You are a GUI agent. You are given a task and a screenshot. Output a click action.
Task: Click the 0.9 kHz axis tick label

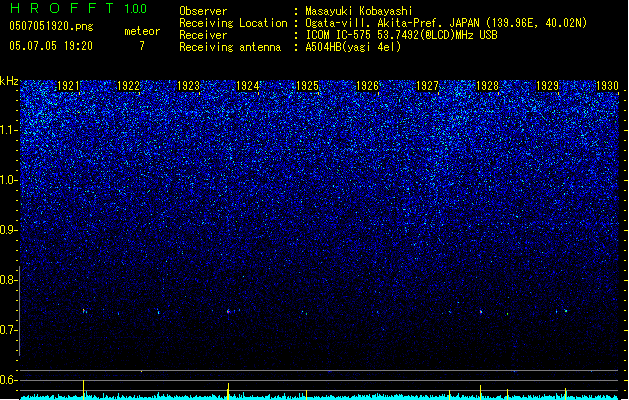pos(8,230)
